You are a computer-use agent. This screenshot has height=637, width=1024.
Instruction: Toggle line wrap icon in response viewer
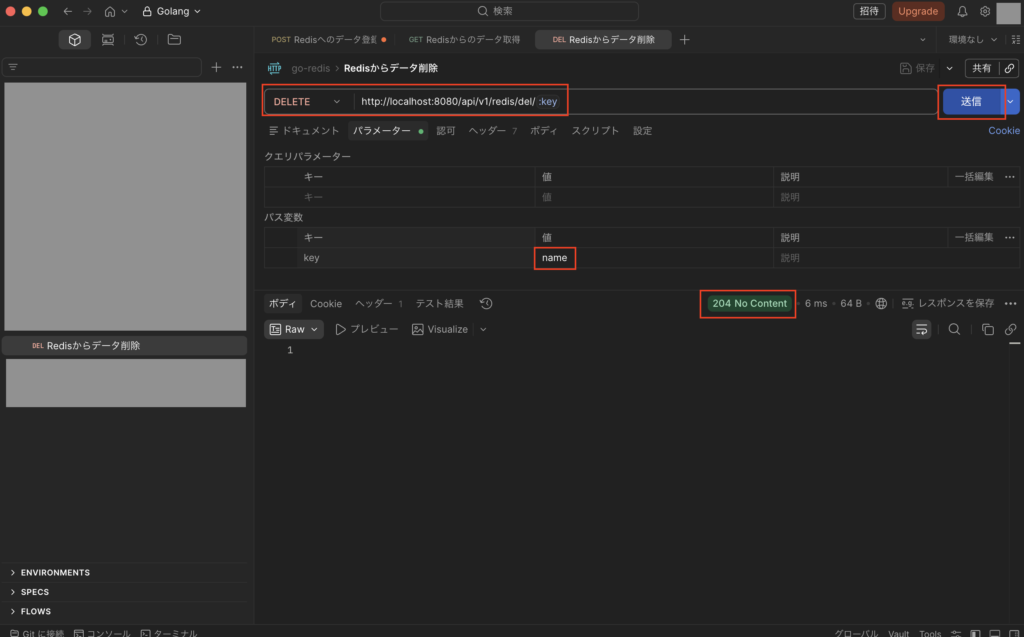(x=921, y=329)
